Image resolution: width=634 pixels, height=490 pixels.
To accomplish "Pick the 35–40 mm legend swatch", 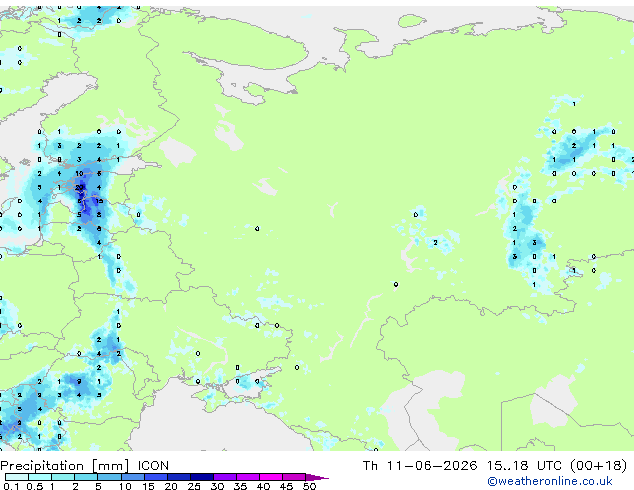I will [248, 477].
